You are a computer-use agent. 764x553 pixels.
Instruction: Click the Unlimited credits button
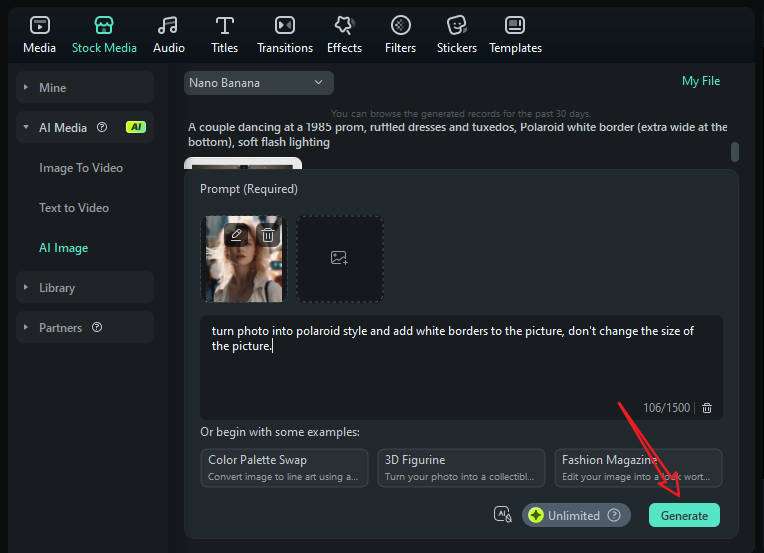click(576, 515)
